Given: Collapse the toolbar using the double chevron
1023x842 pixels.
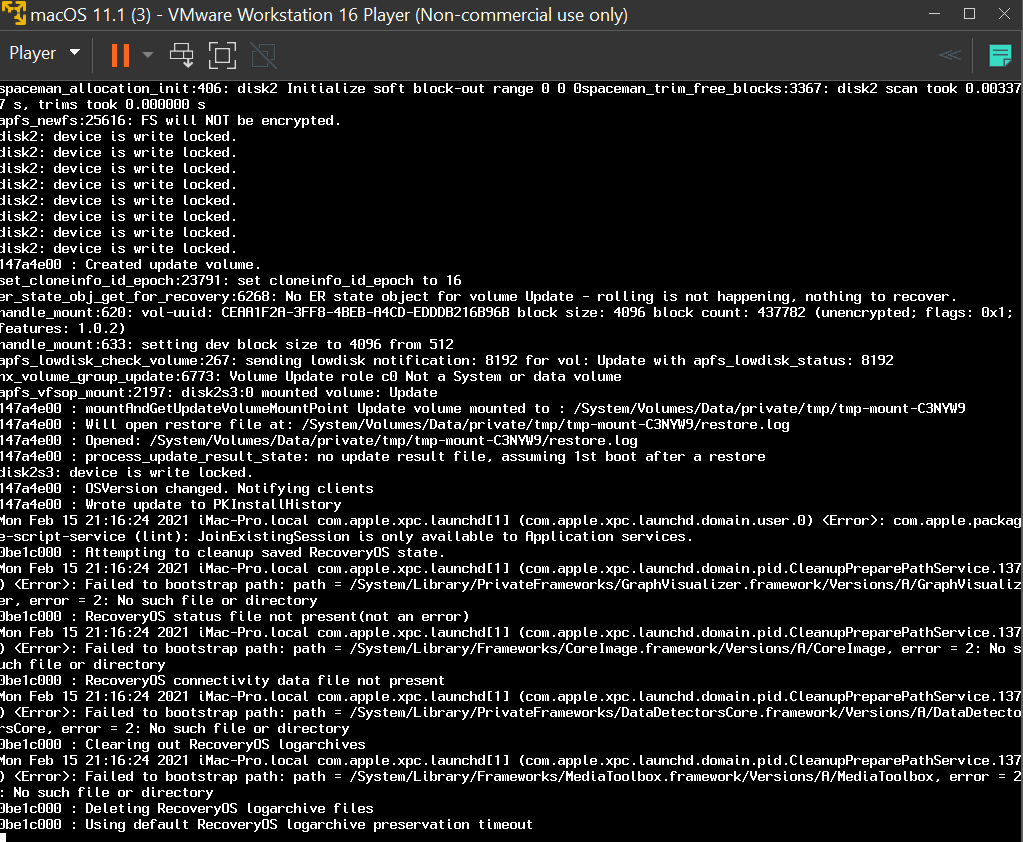Looking at the screenshot, I should (x=950, y=54).
